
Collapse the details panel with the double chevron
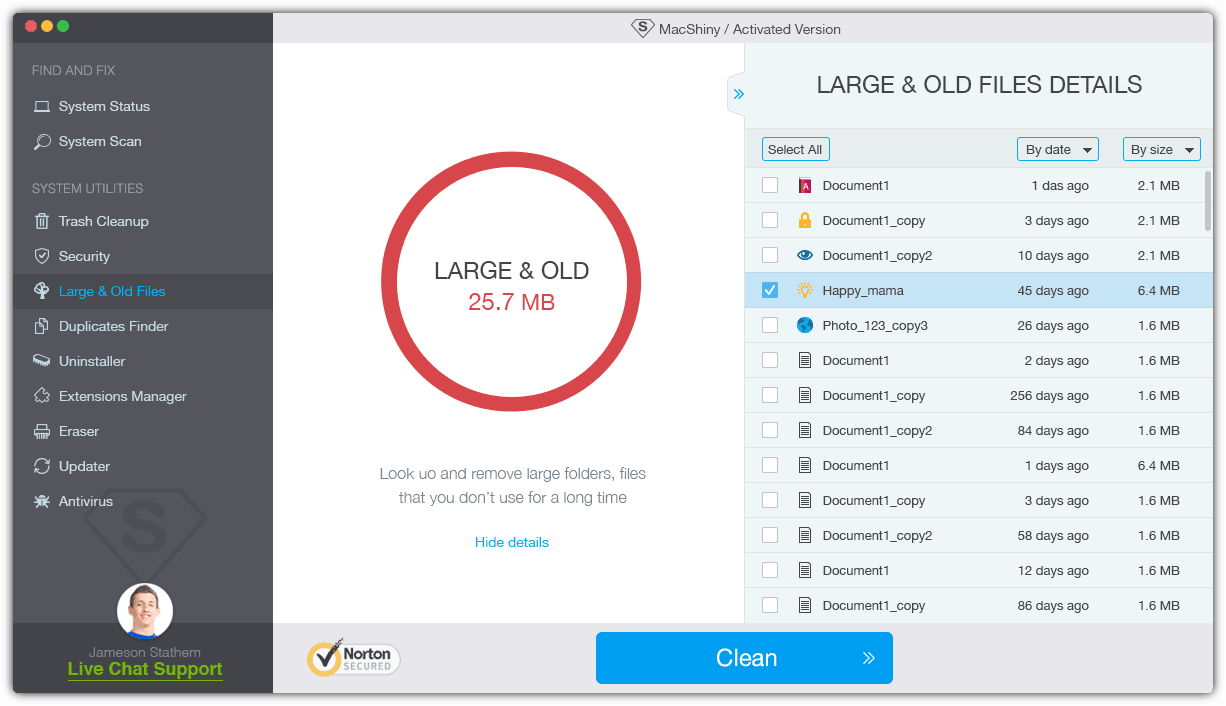tap(739, 94)
